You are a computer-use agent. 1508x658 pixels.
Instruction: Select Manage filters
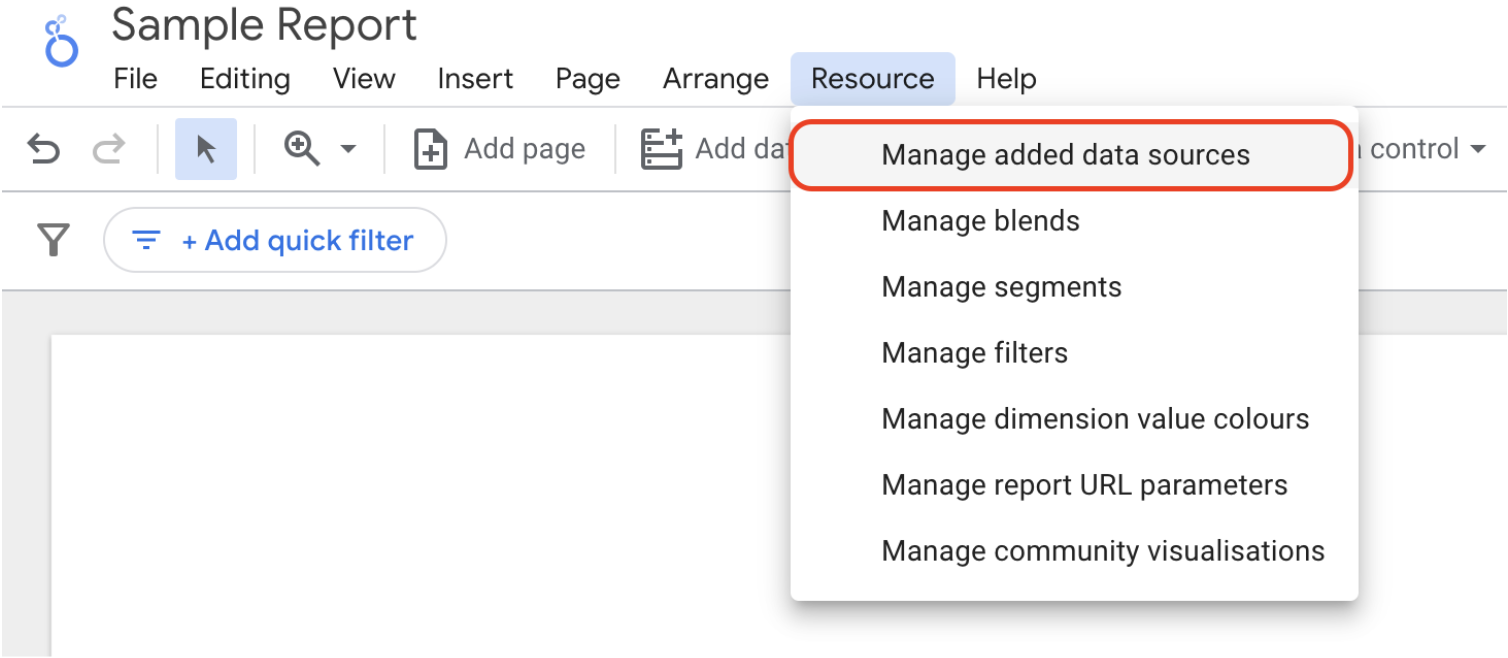point(1074,353)
